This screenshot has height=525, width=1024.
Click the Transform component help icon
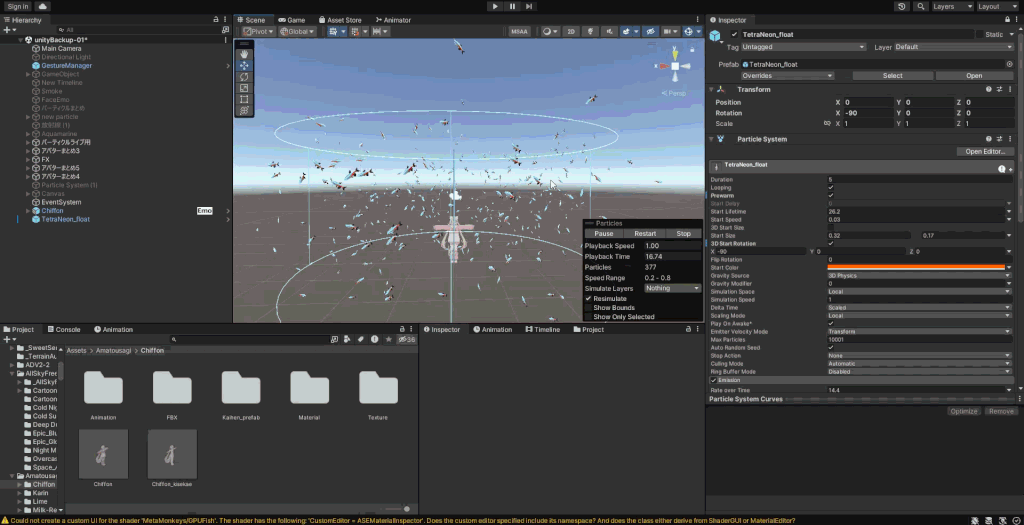[988, 89]
